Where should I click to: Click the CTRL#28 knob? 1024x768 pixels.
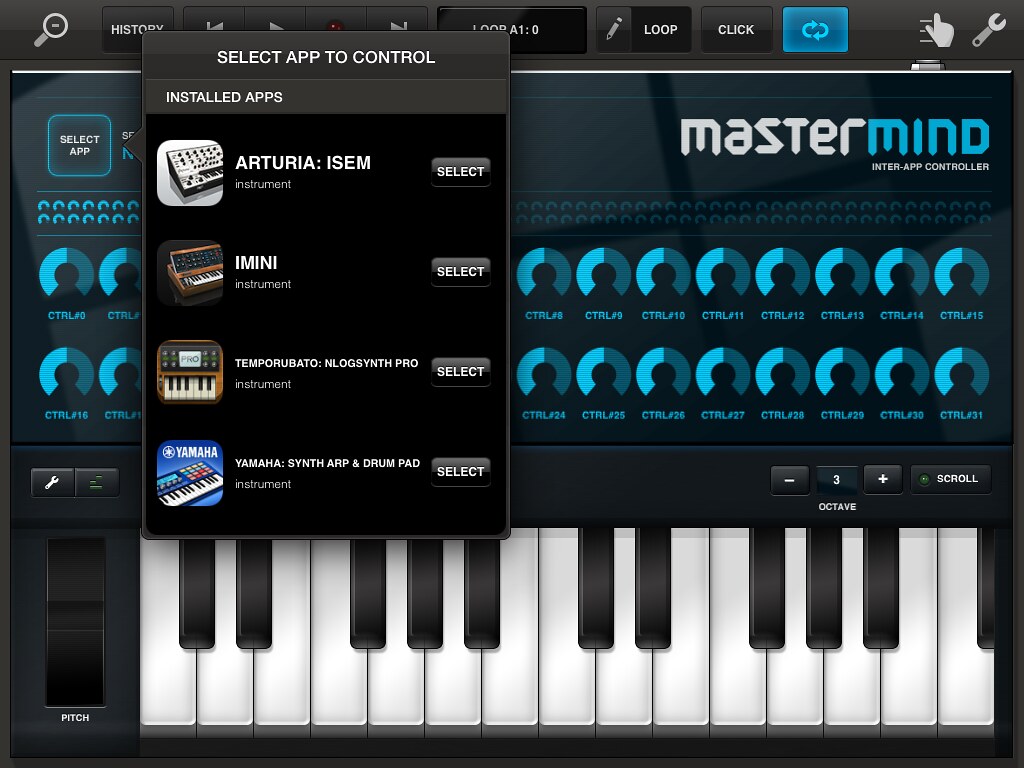coord(782,374)
